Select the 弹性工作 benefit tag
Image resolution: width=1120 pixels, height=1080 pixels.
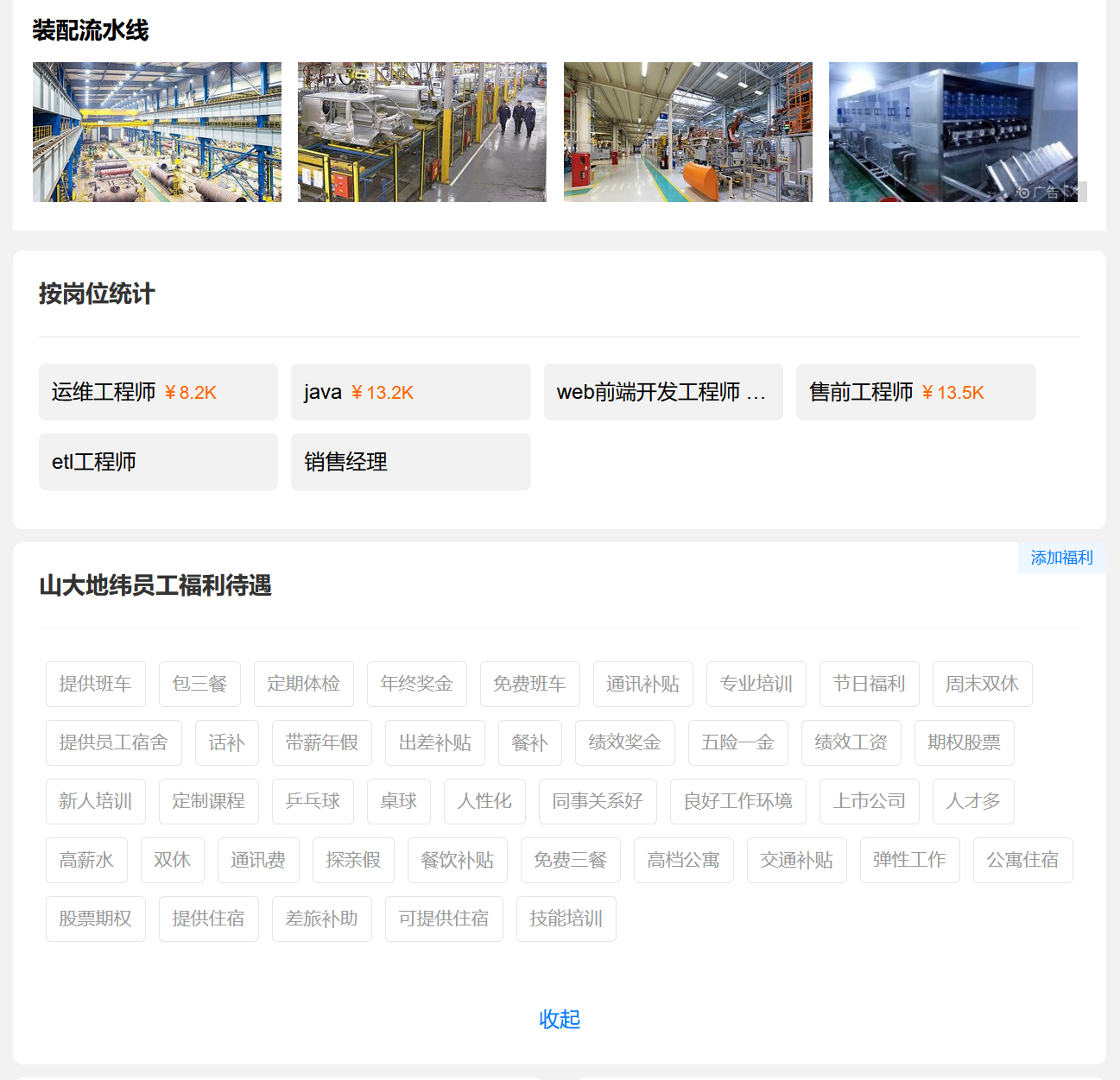pos(909,861)
